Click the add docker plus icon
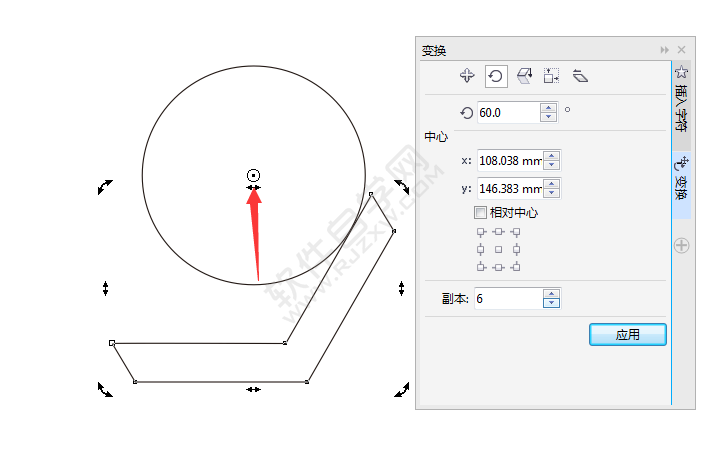 (x=681, y=245)
